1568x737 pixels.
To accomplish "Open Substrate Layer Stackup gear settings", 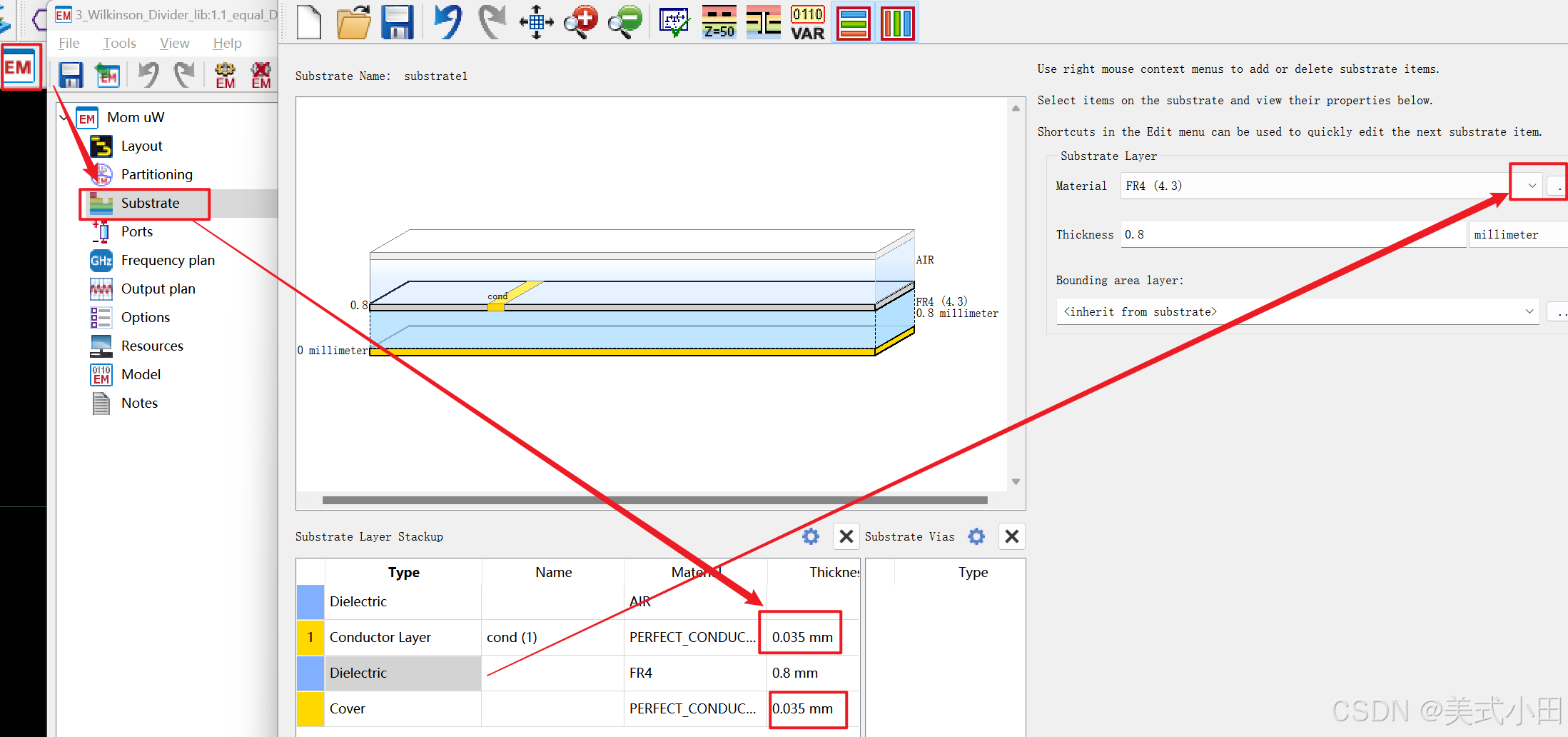I will [811, 536].
